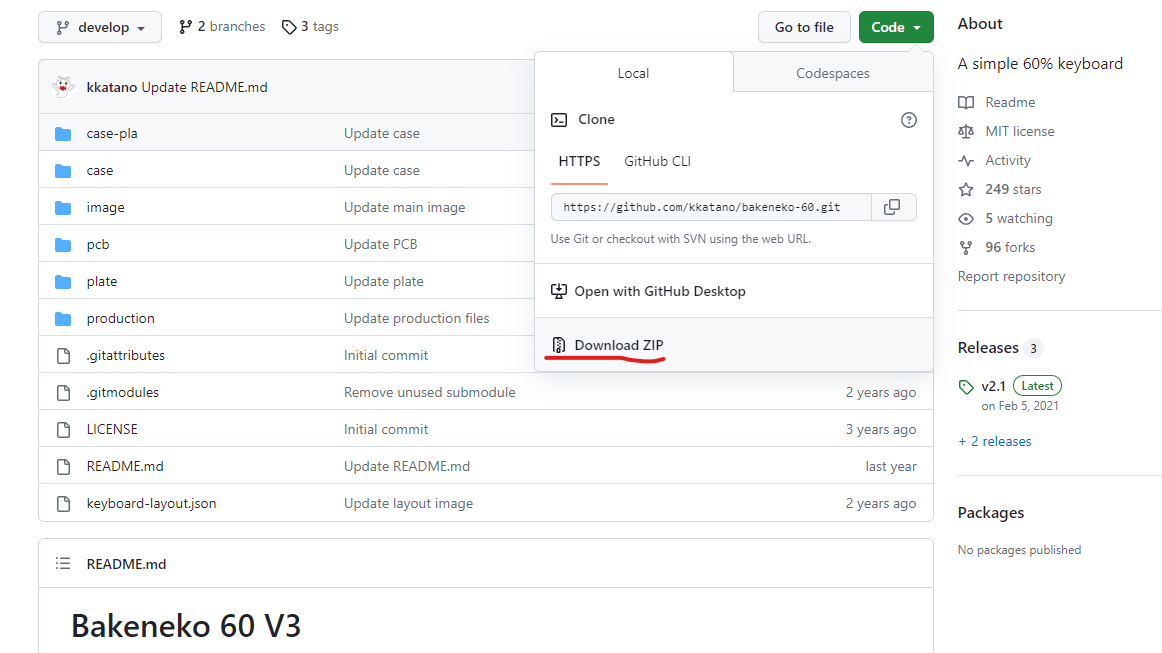Open the Update production files commit
This screenshot has height=653, width=1162.
[x=416, y=319]
